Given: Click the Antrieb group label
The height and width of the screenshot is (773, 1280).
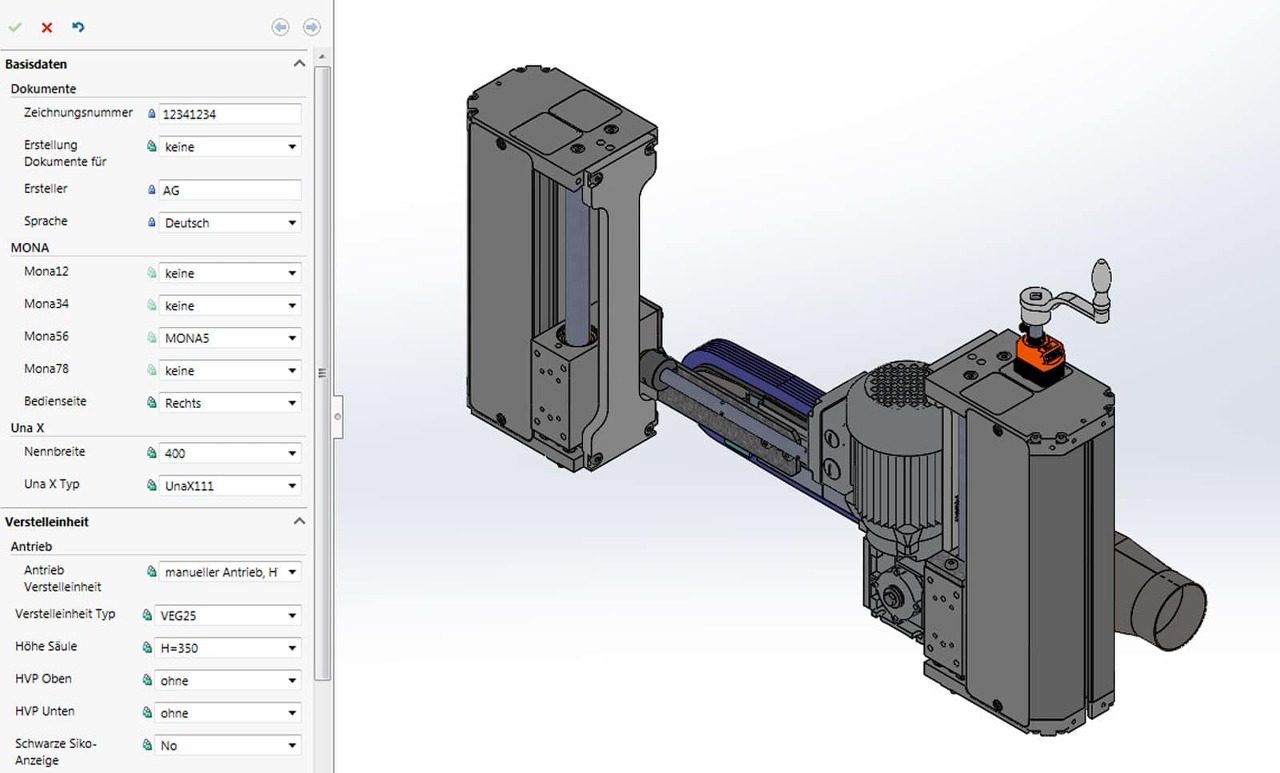Looking at the screenshot, I should coord(32,547).
